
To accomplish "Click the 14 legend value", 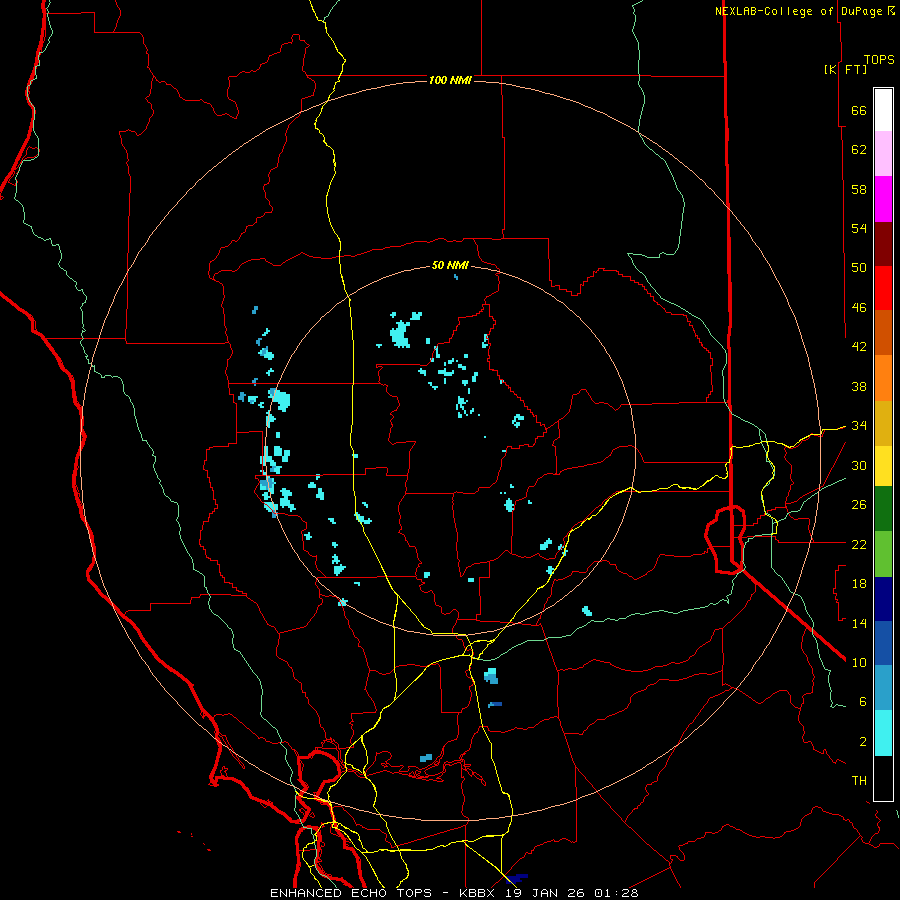I will click(859, 623).
